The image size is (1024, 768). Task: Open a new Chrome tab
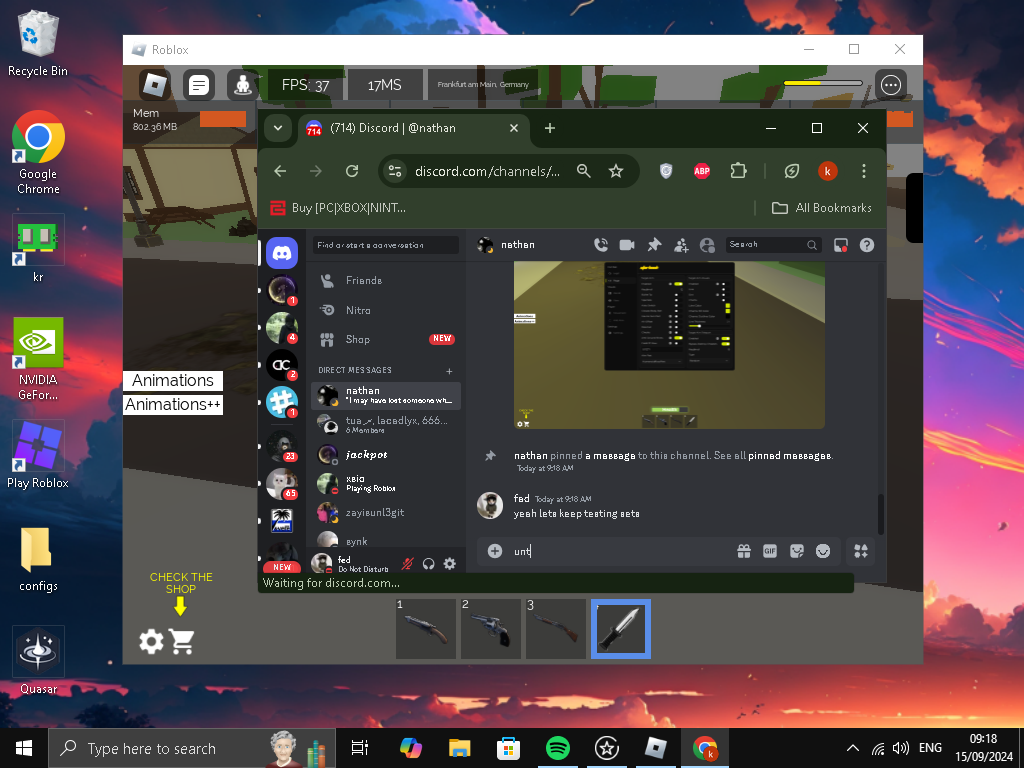click(550, 128)
